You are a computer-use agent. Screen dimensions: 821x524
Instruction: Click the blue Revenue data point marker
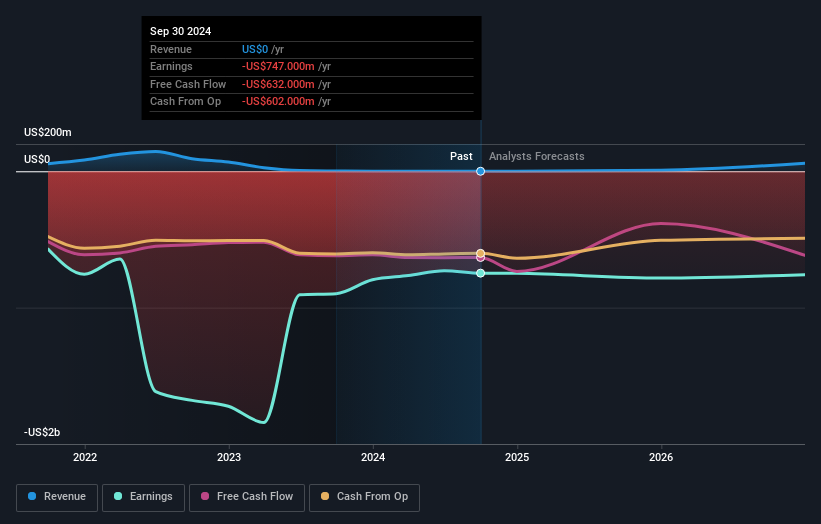point(480,171)
